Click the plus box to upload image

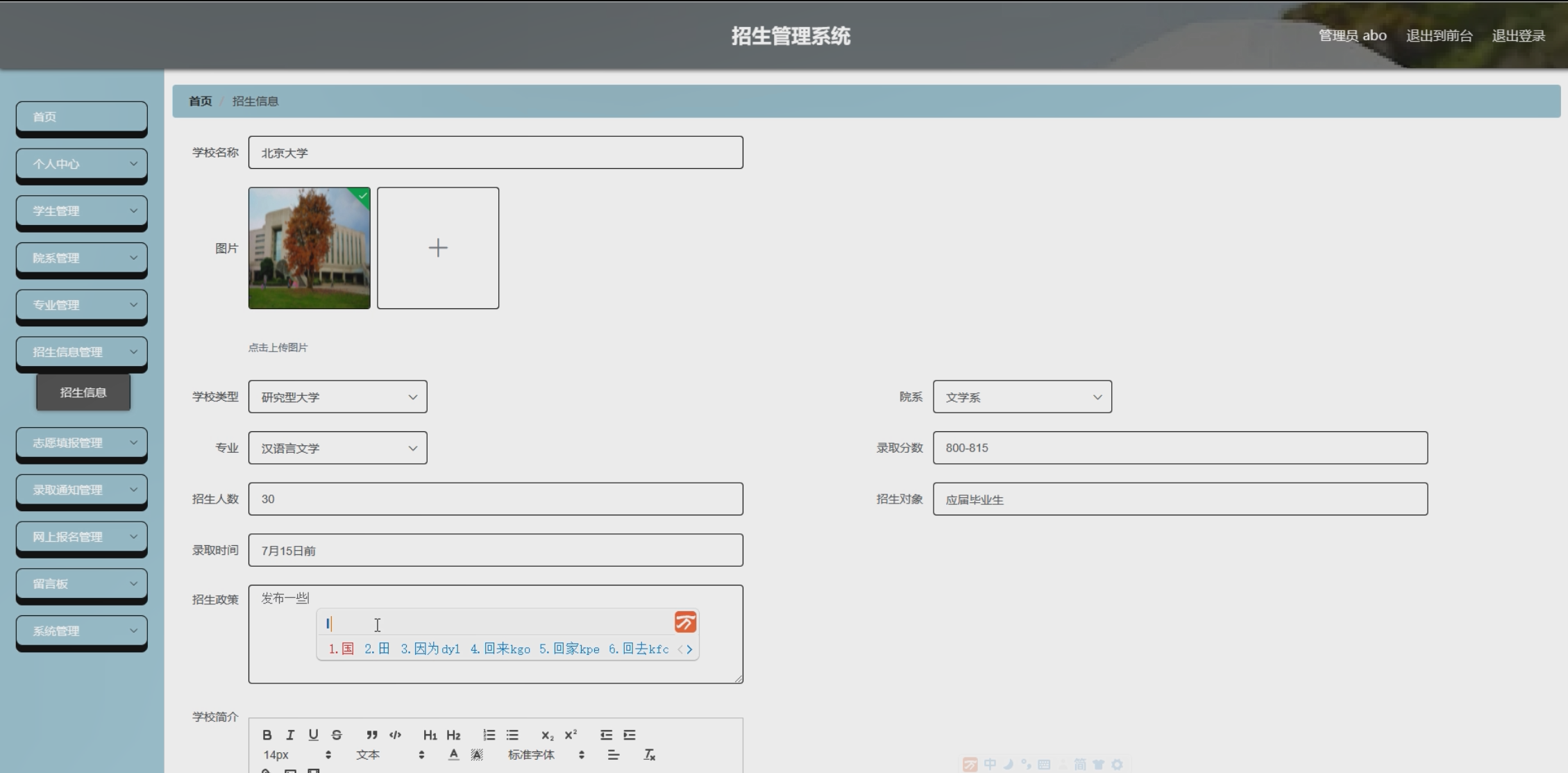pos(438,248)
